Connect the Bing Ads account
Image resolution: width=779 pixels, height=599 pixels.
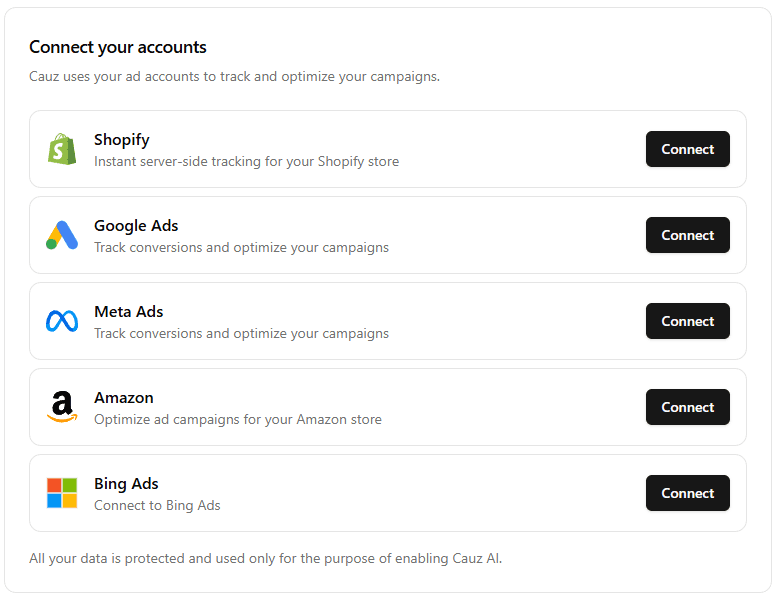click(x=687, y=493)
